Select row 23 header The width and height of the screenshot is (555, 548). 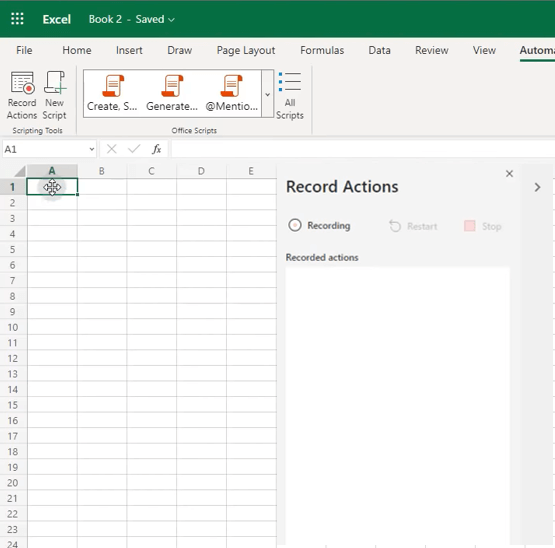tap(13, 530)
